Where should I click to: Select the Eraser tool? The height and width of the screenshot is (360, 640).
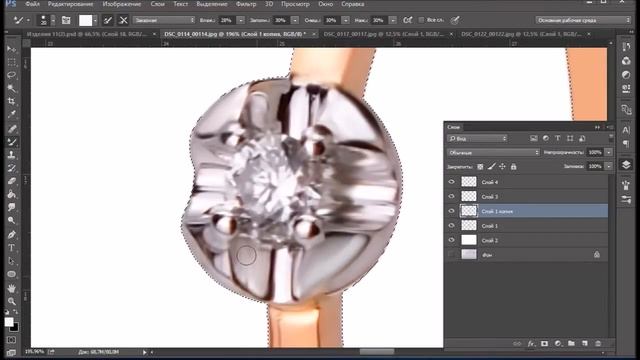point(11,181)
